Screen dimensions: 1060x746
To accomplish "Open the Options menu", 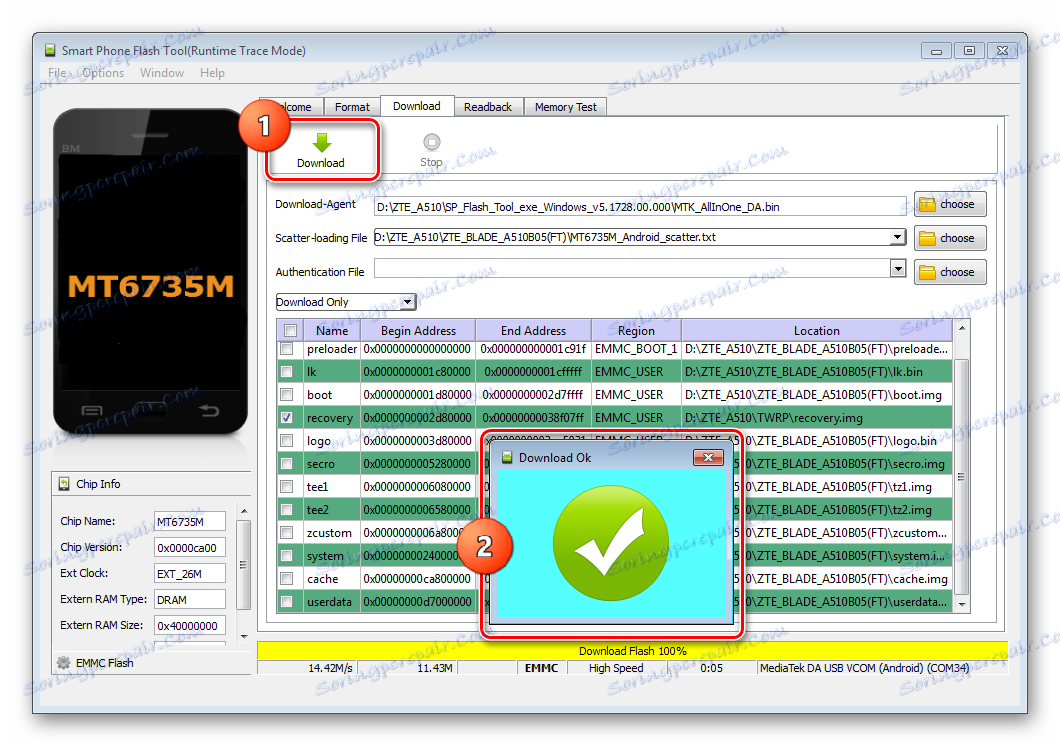I will (x=103, y=73).
